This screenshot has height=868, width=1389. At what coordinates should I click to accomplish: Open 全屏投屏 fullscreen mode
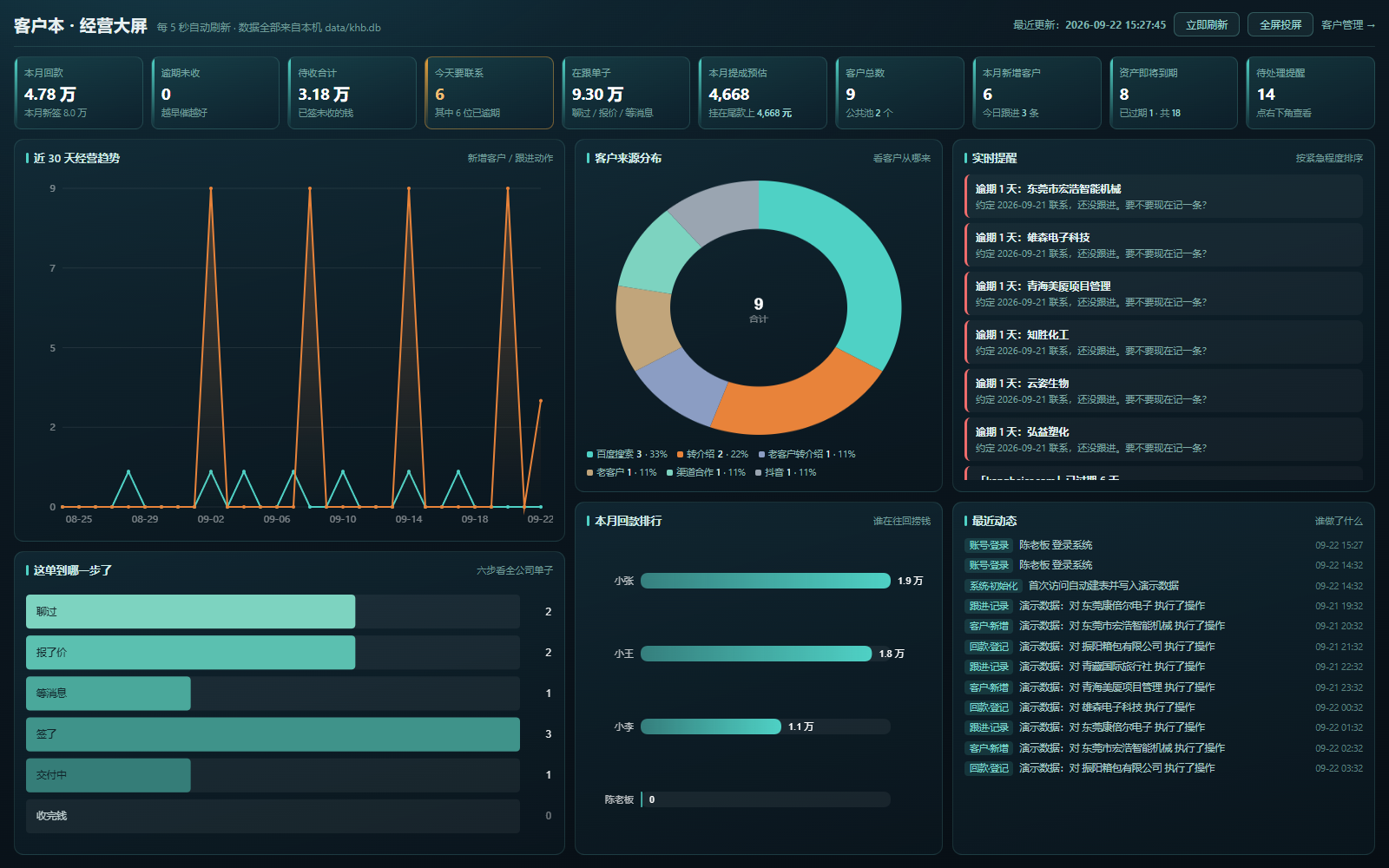tap(1280, 24)
